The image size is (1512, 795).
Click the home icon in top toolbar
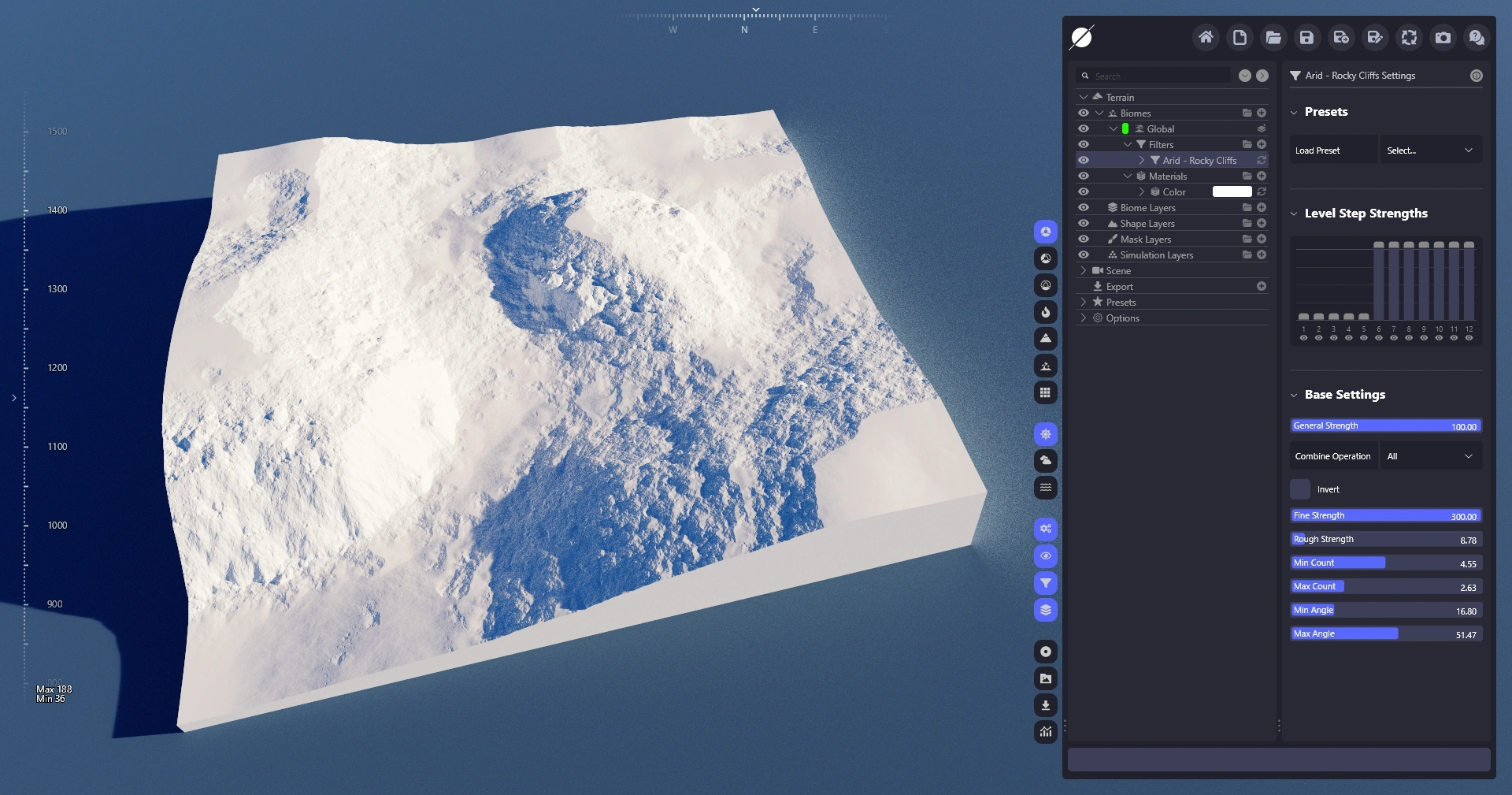click(1206, 37)
